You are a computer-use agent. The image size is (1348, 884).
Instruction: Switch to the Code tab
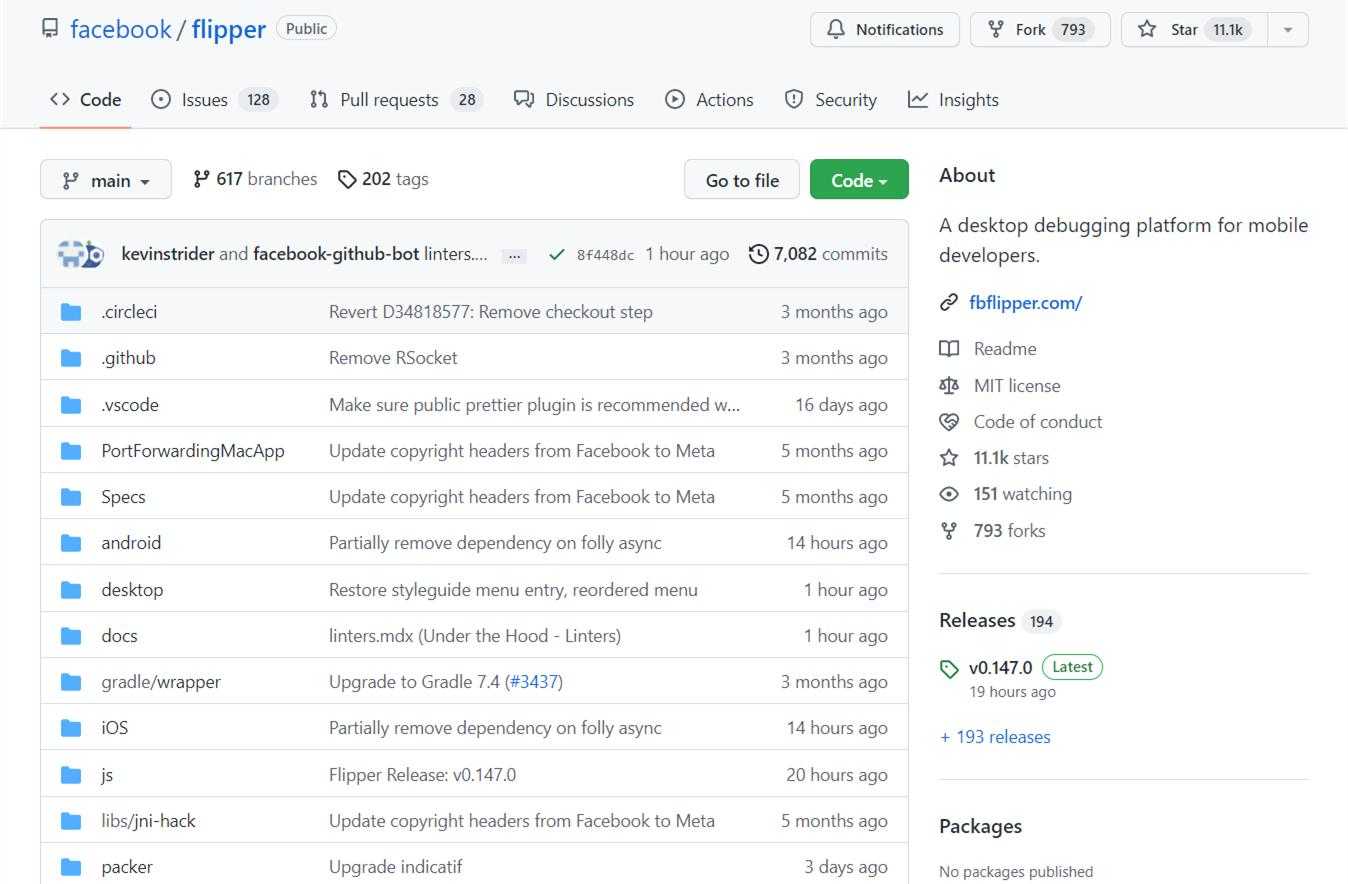pos(85,100)
